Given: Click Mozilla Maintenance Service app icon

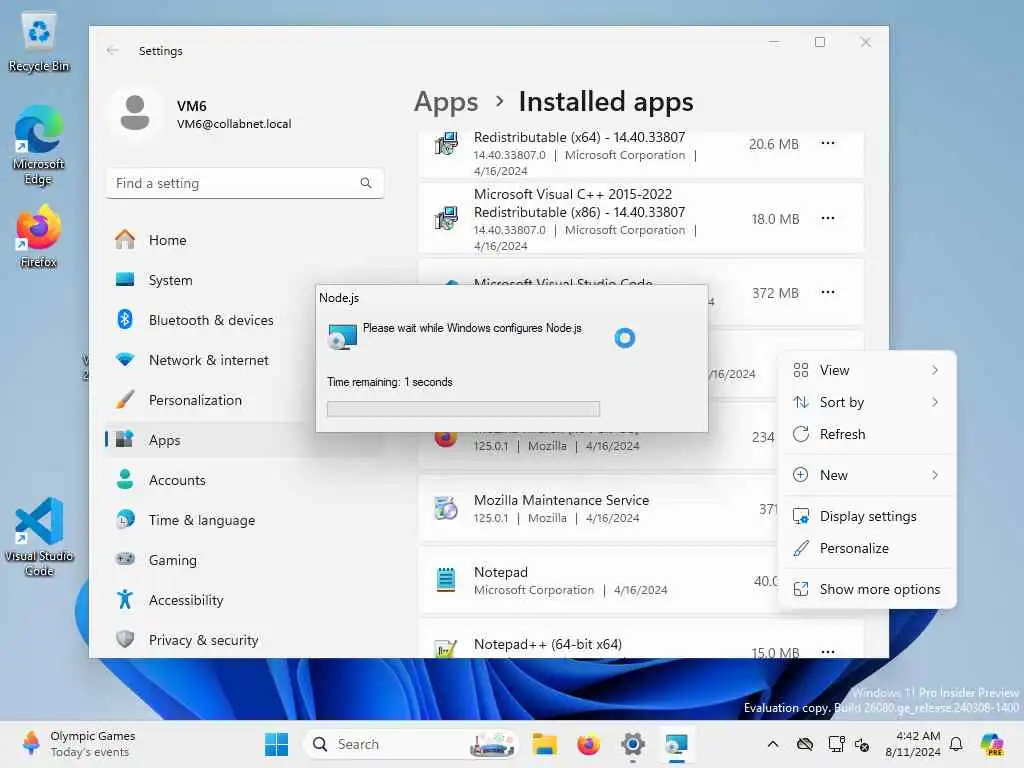Looking at the screenshot, I should pos(446,507).
